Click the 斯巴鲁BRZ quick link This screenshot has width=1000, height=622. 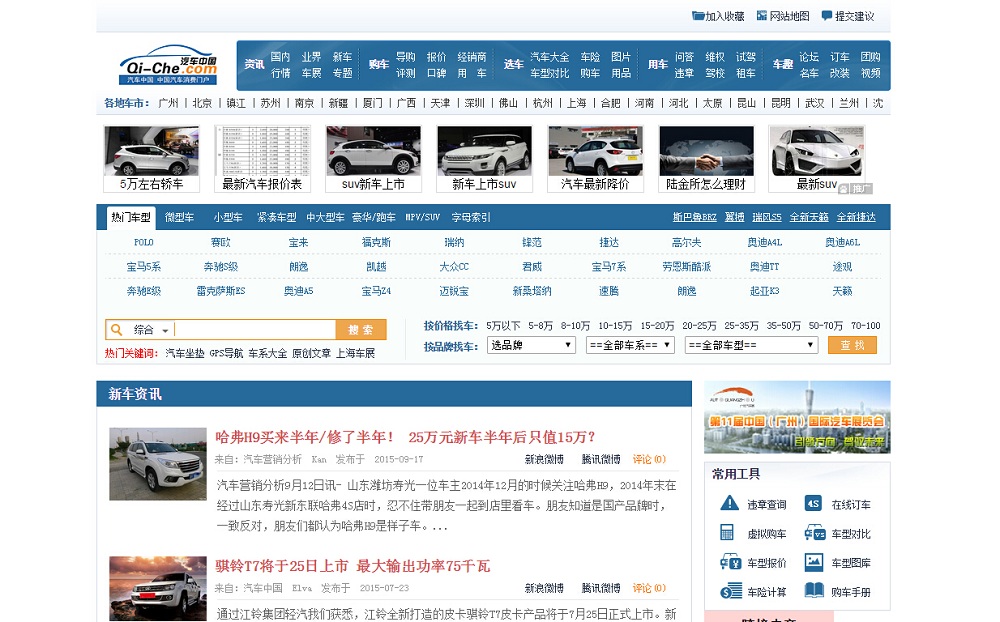point(695,218)
